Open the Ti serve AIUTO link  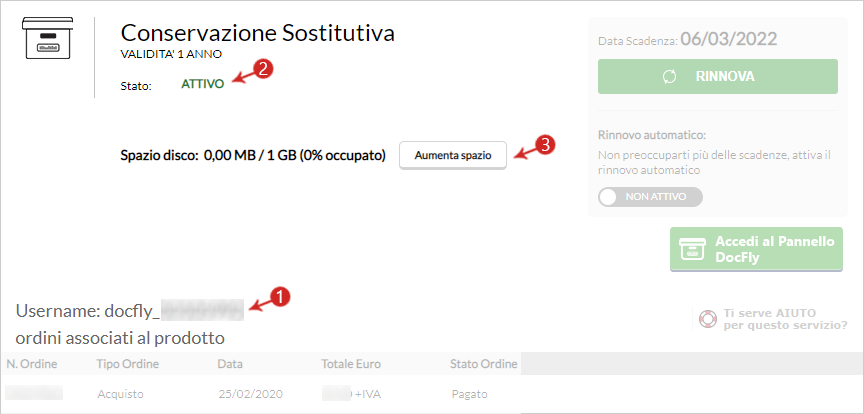tap(785, 319)
